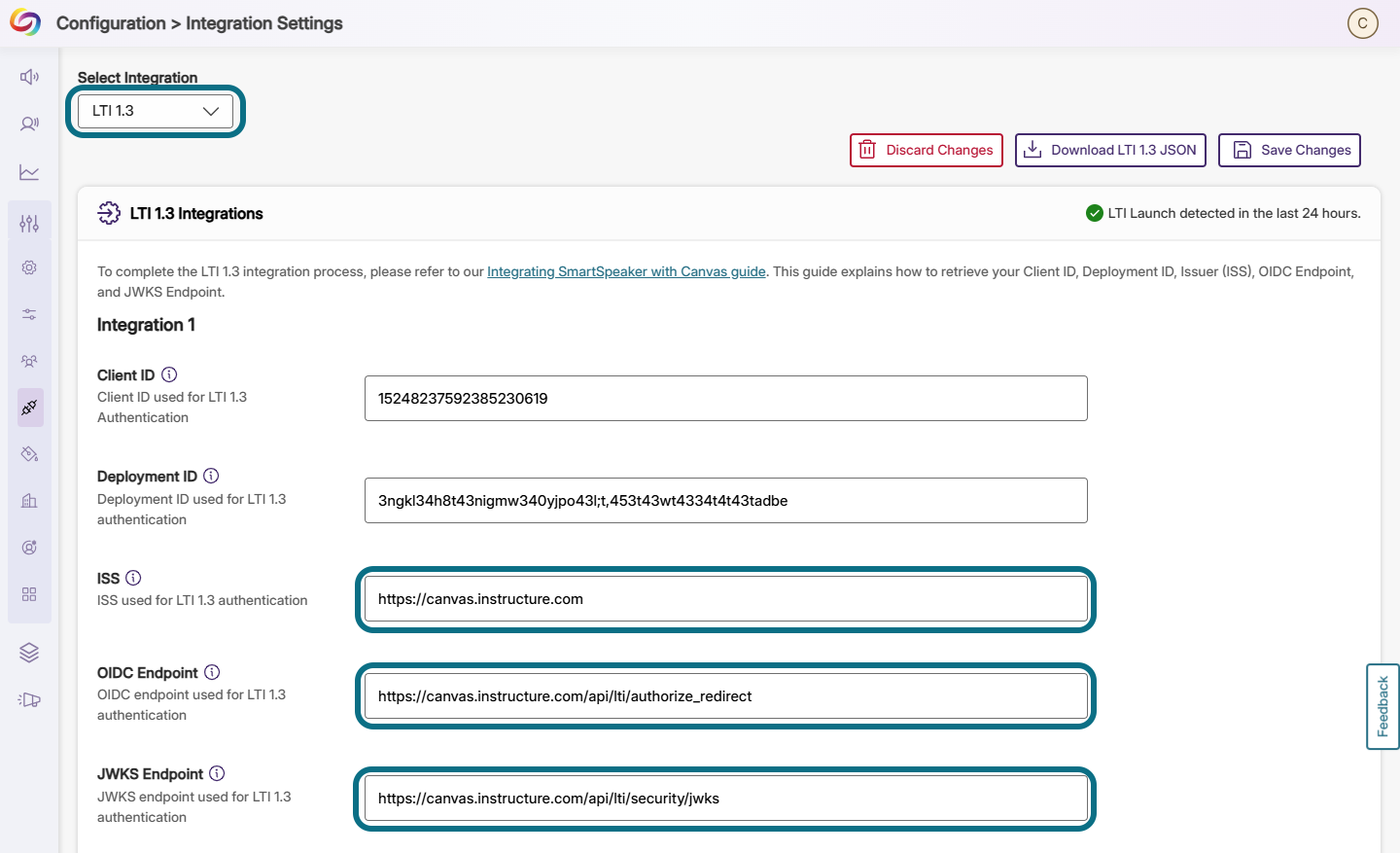This screenshot has height=853, width=1400.
Task: Click Discard Changes button
Action: (x=927, y=150)
